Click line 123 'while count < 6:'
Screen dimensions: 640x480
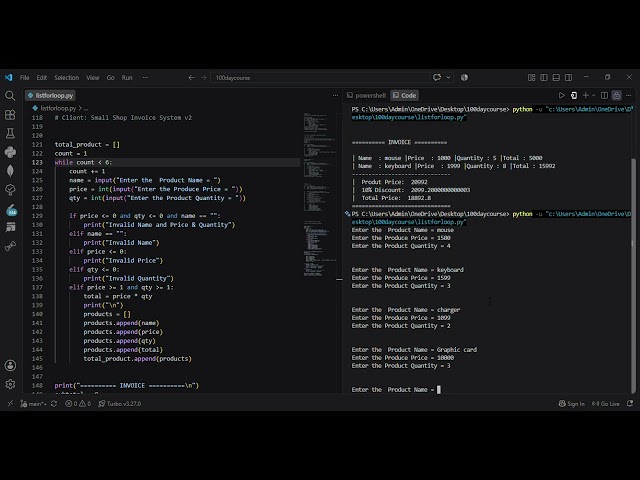pos(83,162)
